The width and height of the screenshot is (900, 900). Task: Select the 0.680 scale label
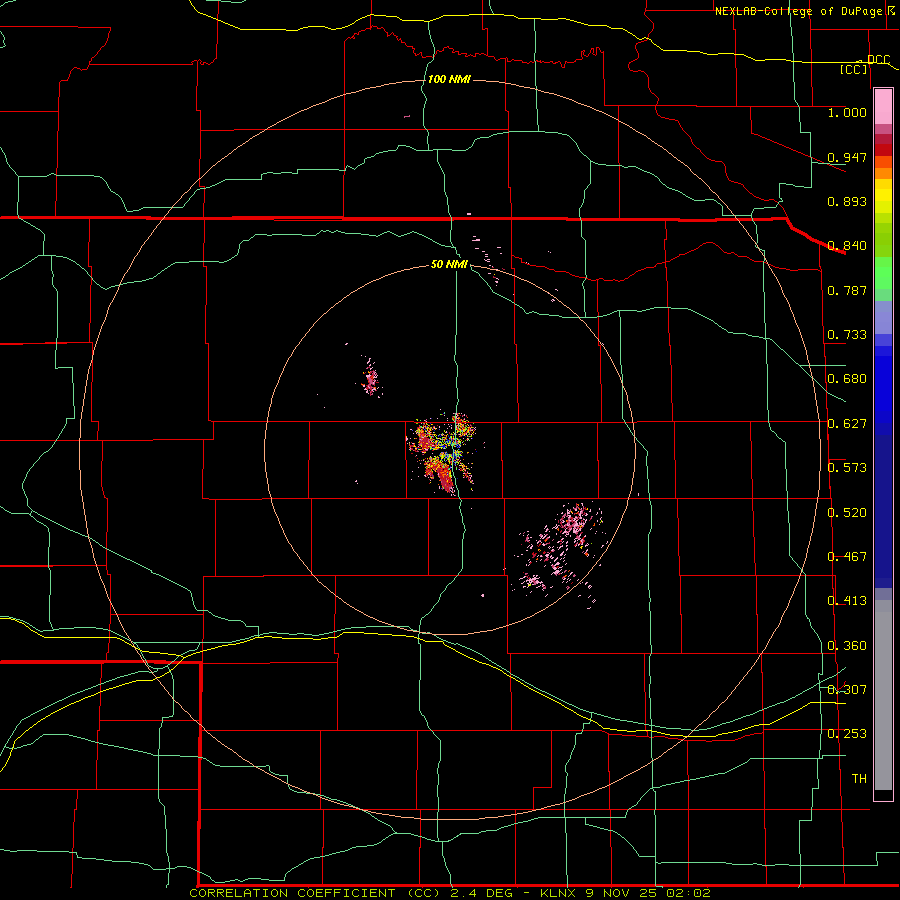click(847, 379)
